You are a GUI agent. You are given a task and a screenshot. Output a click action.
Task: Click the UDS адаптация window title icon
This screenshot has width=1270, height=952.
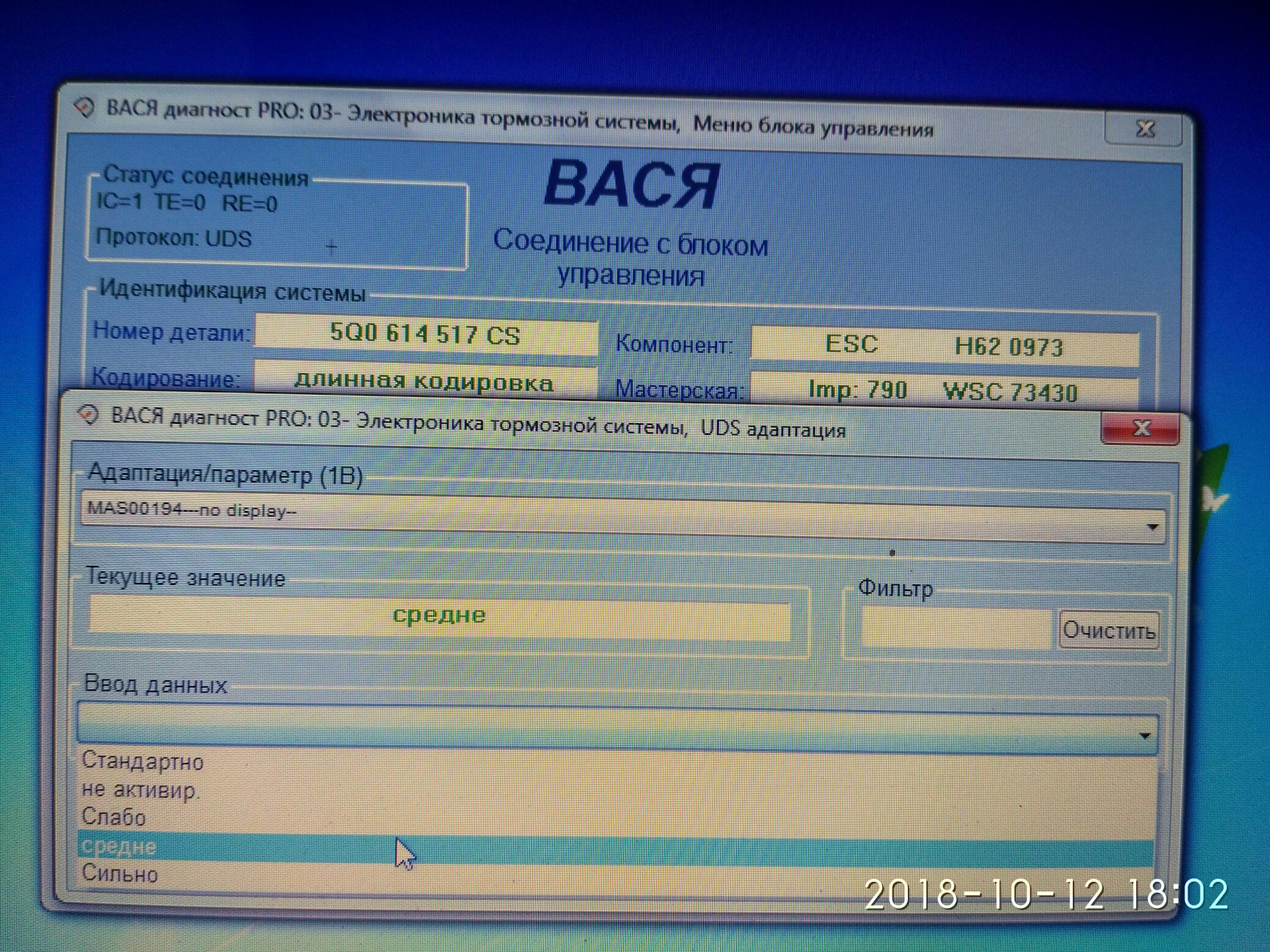87,415
